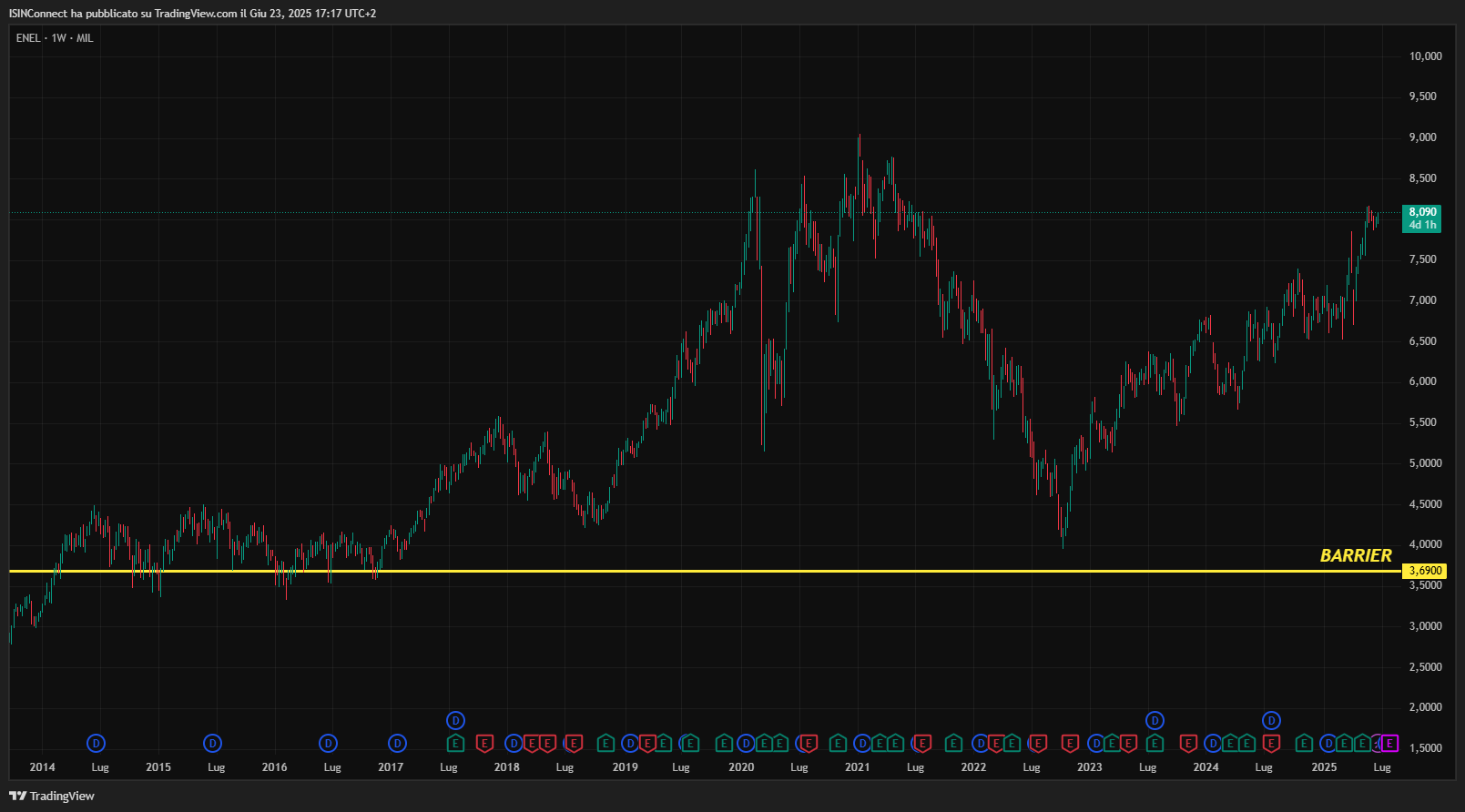Click the 2,5000 price axis label
This screenshot has height=812, width=1465.
click(1426, 667)
